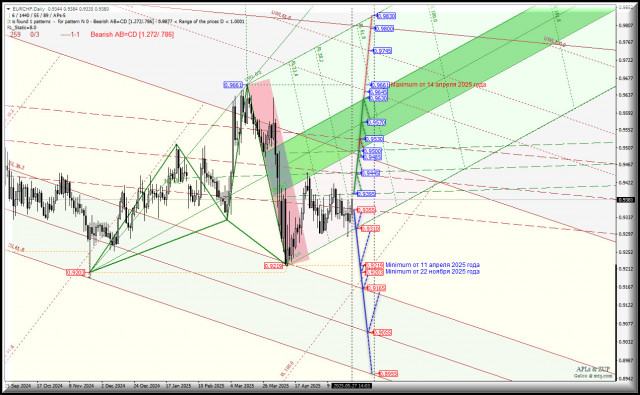Click the blue 0.9830 price label
Image resolution: width=640 pixels, height=395 pixels.
(x=386, y=16)
